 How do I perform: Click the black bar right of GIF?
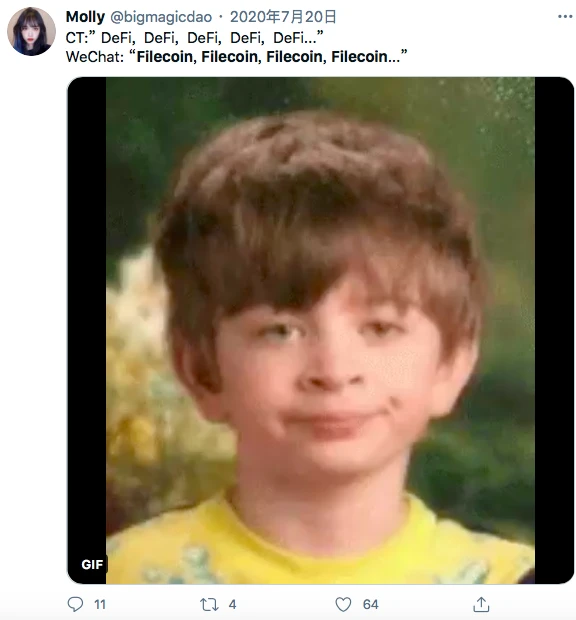(554, 330)
